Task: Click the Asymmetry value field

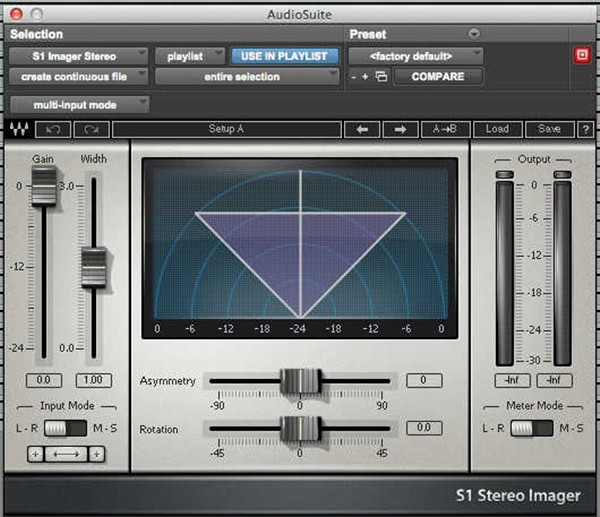Action: click(x=424, y=380)
